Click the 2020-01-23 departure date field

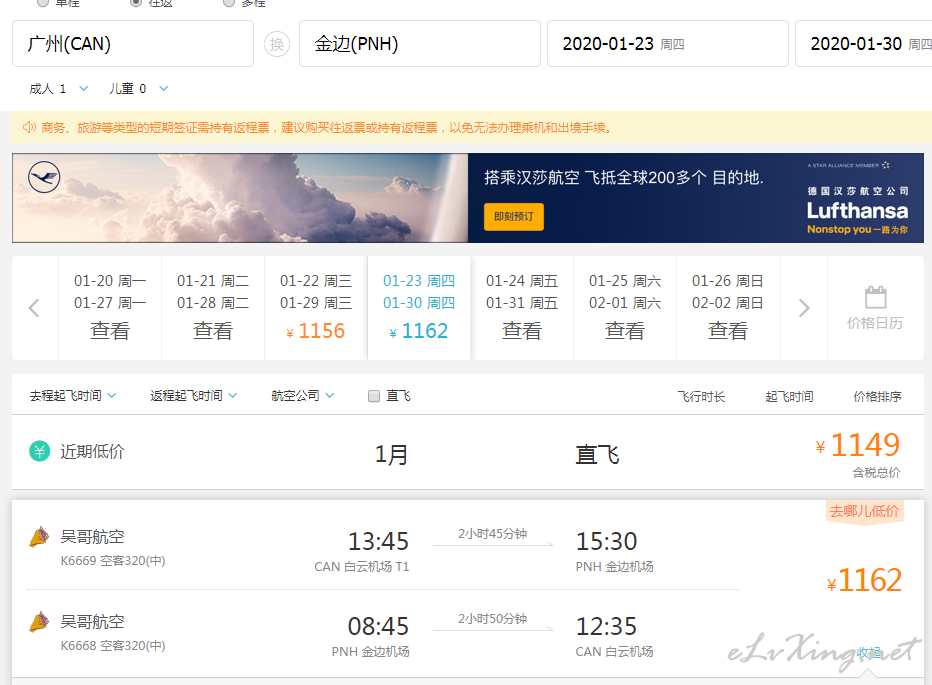coord(667,44)
